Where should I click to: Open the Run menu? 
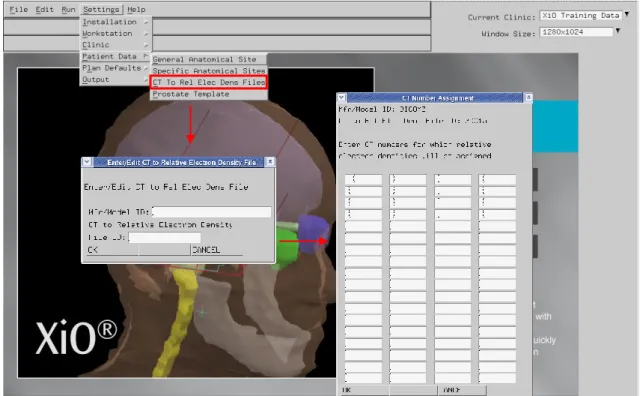click(x=68, y=9)
